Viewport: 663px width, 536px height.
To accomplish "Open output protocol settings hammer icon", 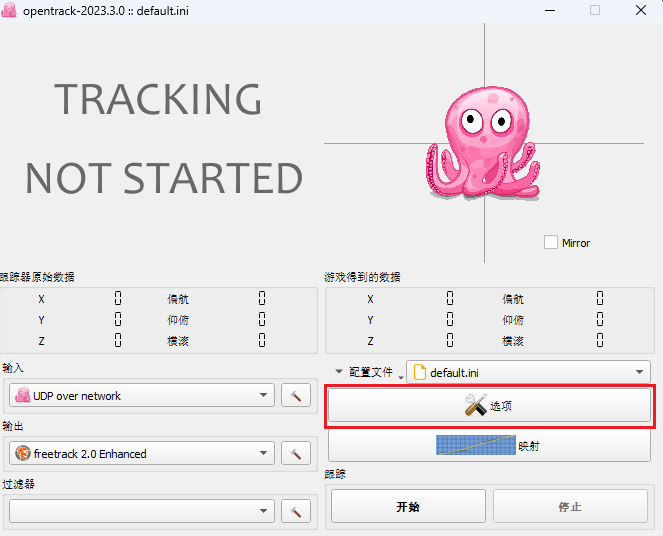I will 296,454.
